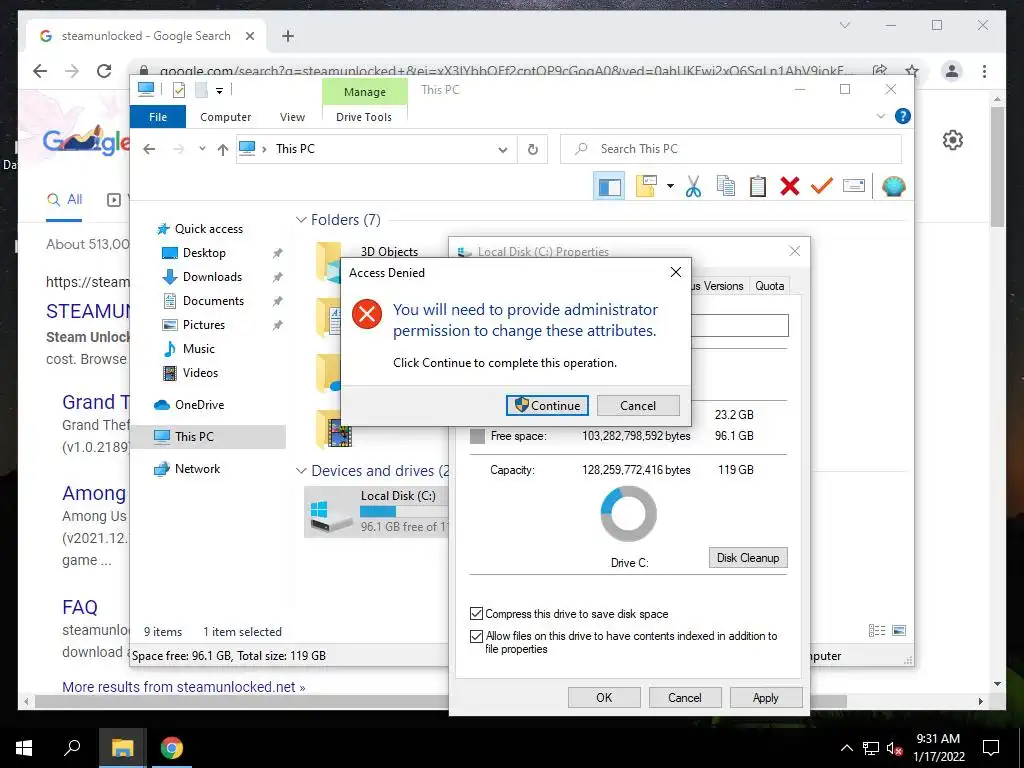Open the Windows Start menu
The height and width of the screenshot is (768, 1024).
(x=24, y=748)
